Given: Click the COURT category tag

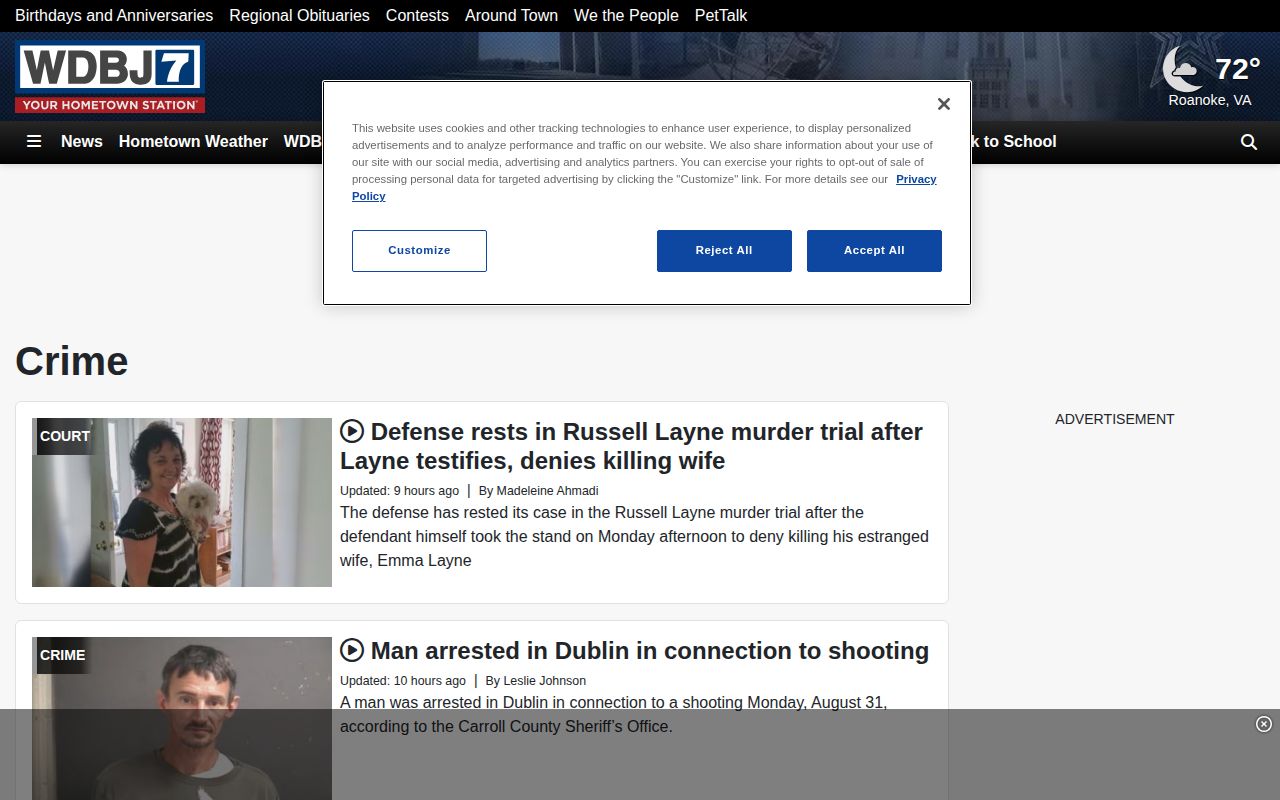Looking at the screenshot, I should 65,436.
